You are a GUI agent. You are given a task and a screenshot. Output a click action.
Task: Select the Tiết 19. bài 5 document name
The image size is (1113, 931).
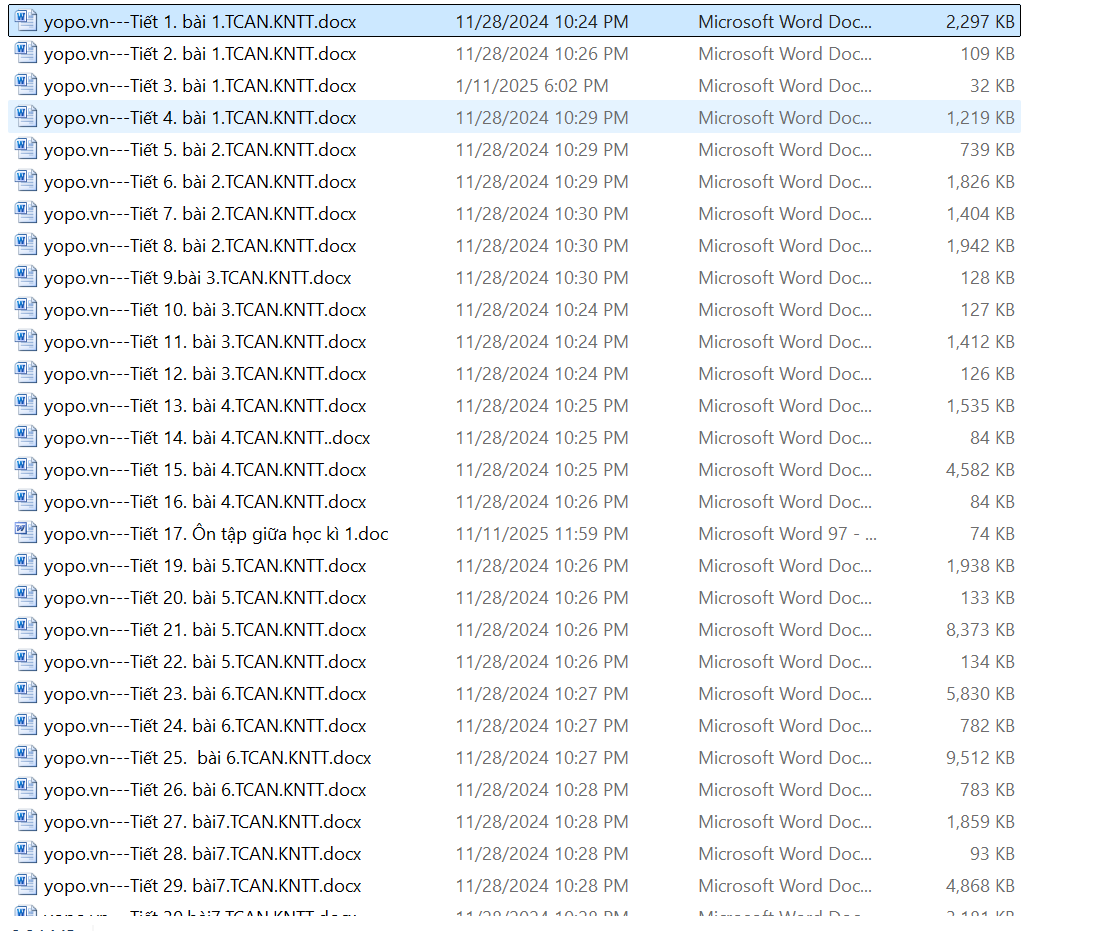[205, 566]
